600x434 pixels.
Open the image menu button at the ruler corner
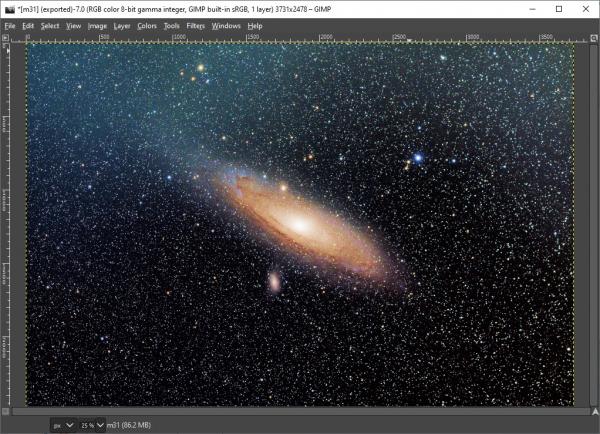coord(5,38)
